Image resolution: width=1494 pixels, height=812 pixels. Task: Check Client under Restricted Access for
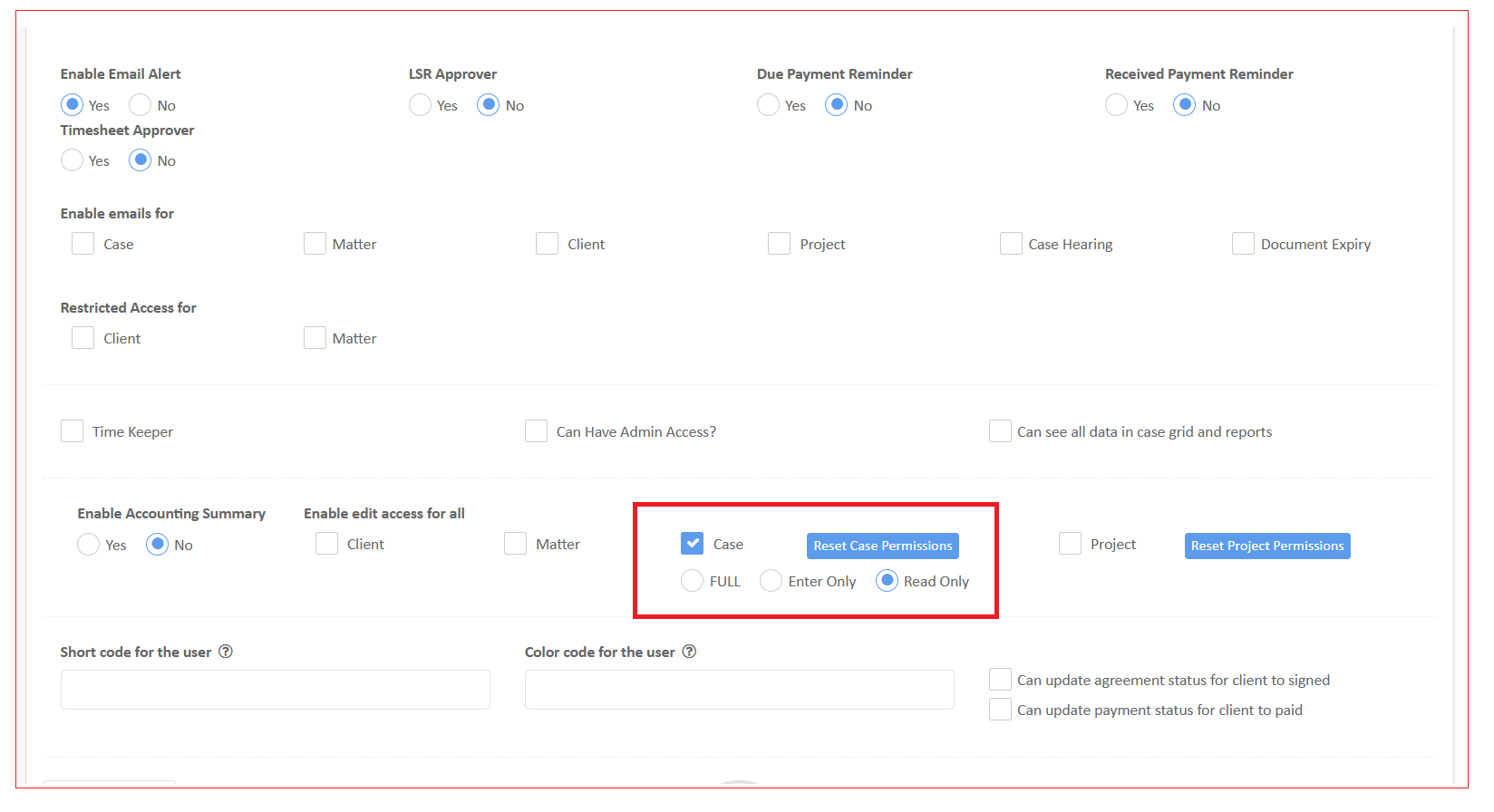pos(83,338)
